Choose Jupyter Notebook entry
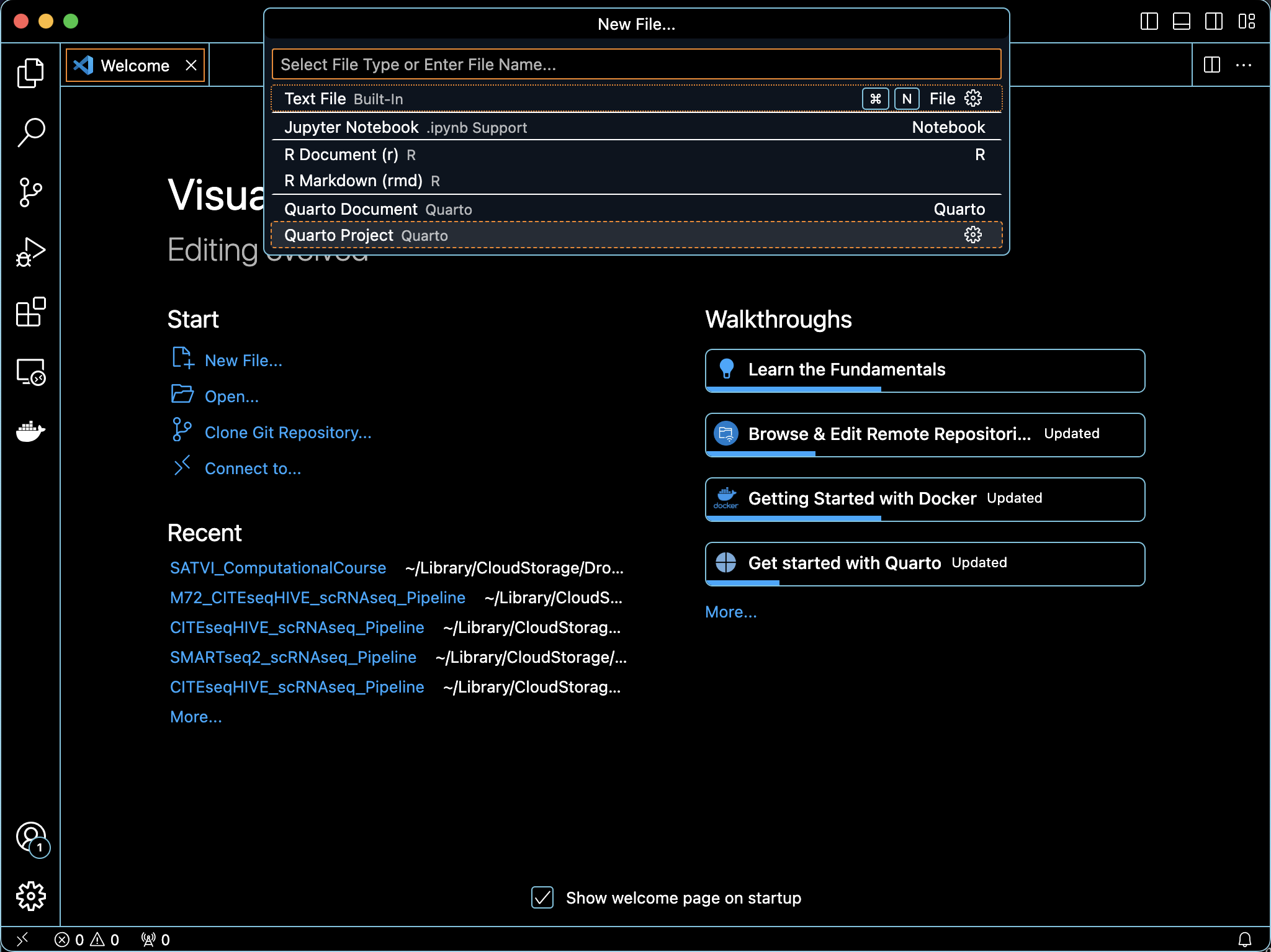Screen dimensions: 1271x952 pos(637,127)
